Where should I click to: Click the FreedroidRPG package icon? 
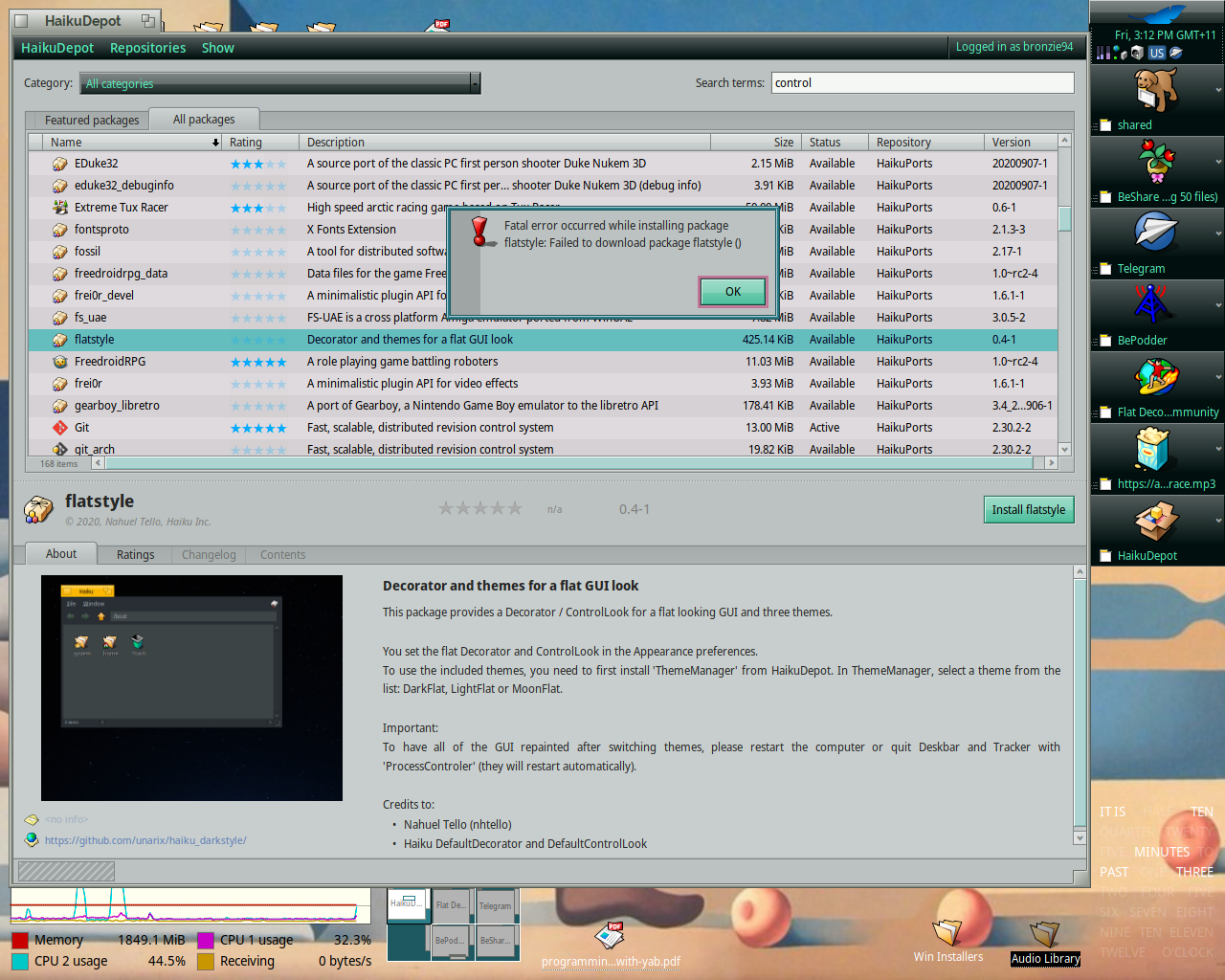coord(60,362)
